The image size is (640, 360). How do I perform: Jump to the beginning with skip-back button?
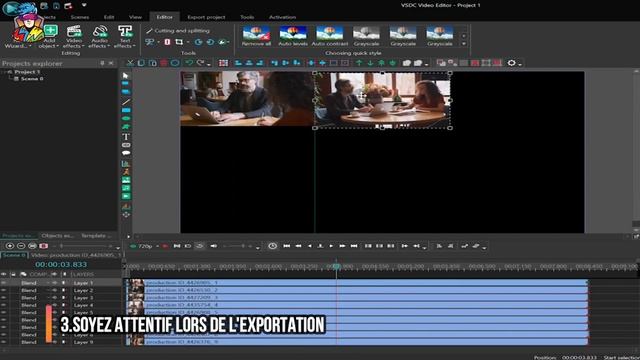coord(287,246)
